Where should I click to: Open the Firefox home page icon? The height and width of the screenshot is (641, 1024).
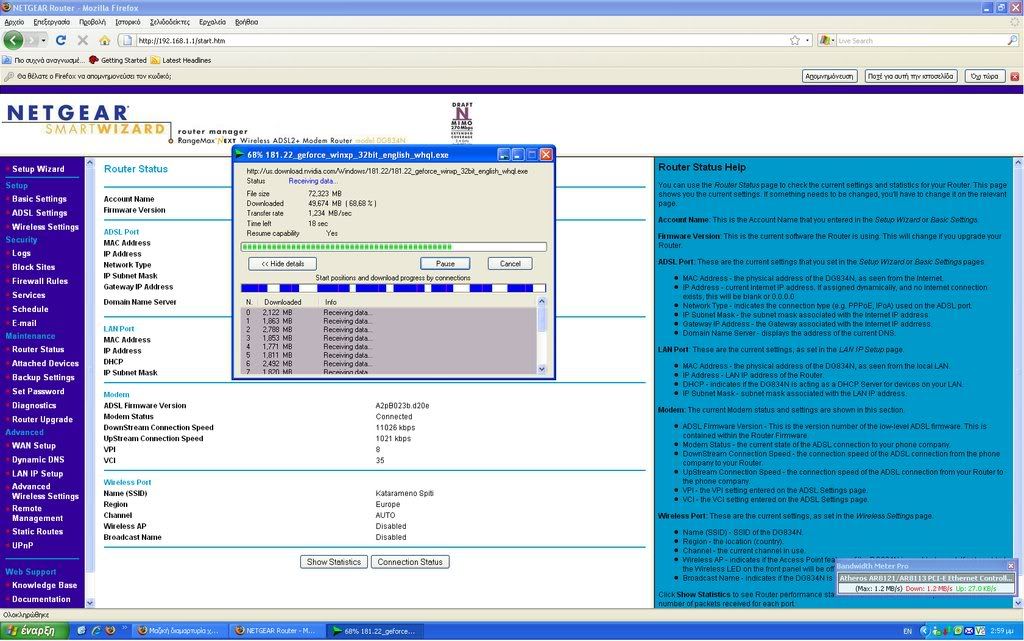click(x=104, y=40)
